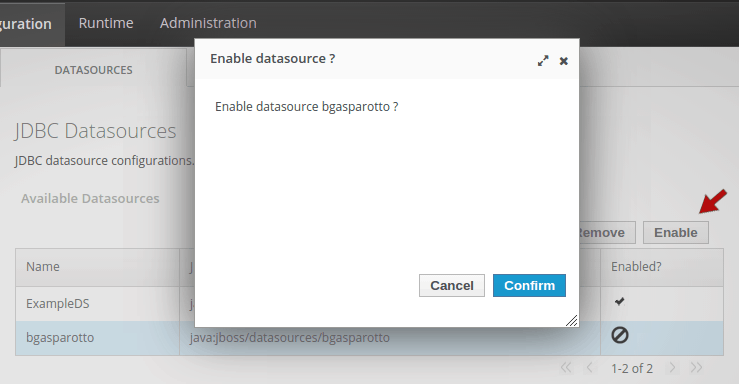Screen dimensions: 739x384
Task: Click the enabled checkmark for ExampleDS
Action: 619,301
